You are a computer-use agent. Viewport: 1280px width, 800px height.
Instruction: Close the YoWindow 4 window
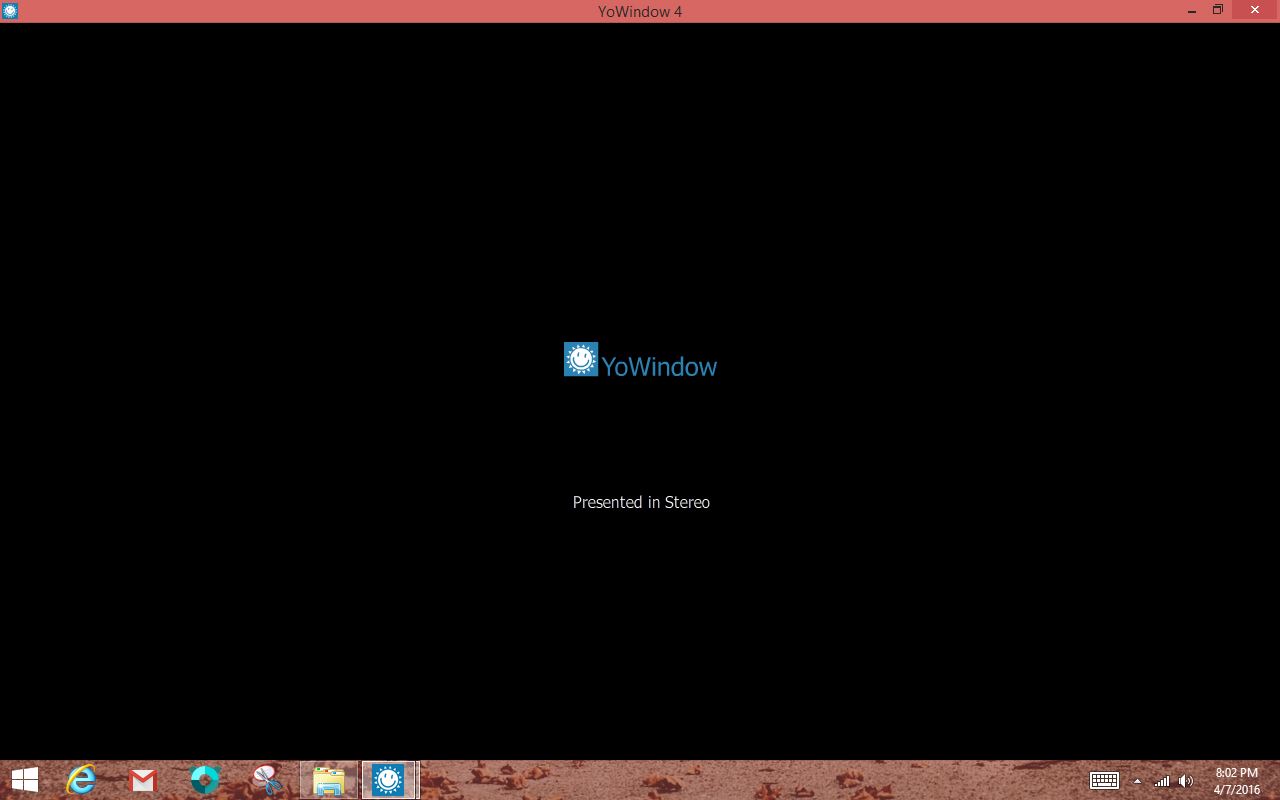coord(1255,11)
